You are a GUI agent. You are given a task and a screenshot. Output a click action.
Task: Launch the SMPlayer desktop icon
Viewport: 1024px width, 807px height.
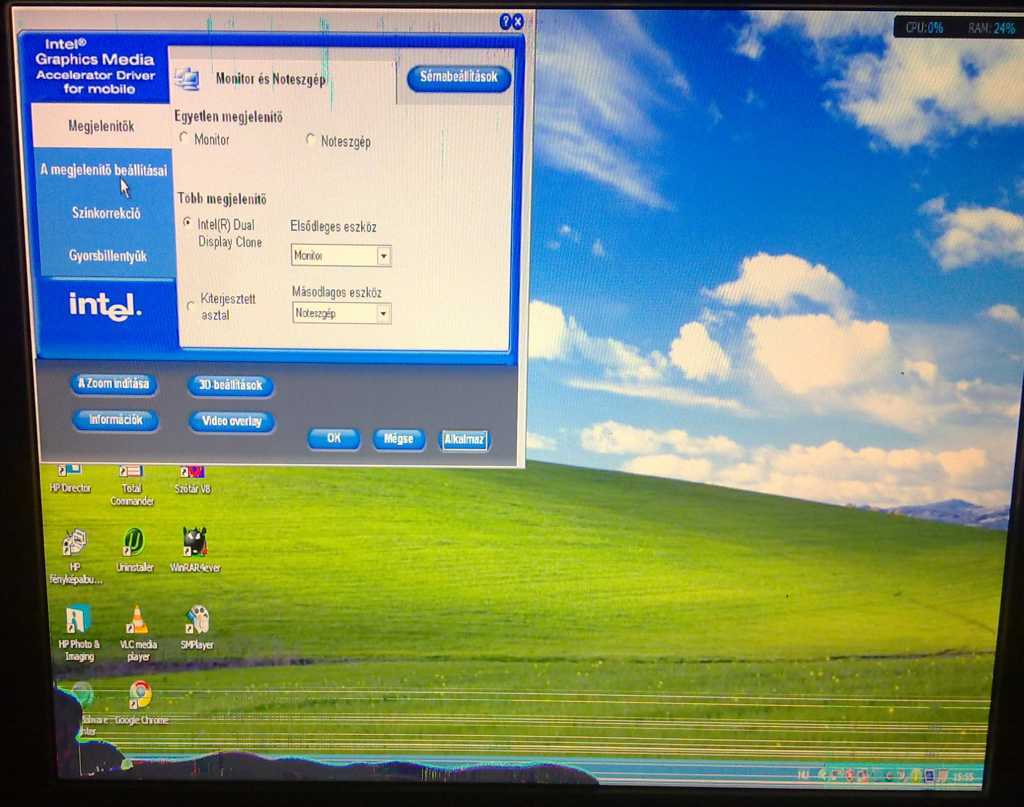tap(197, 627)
